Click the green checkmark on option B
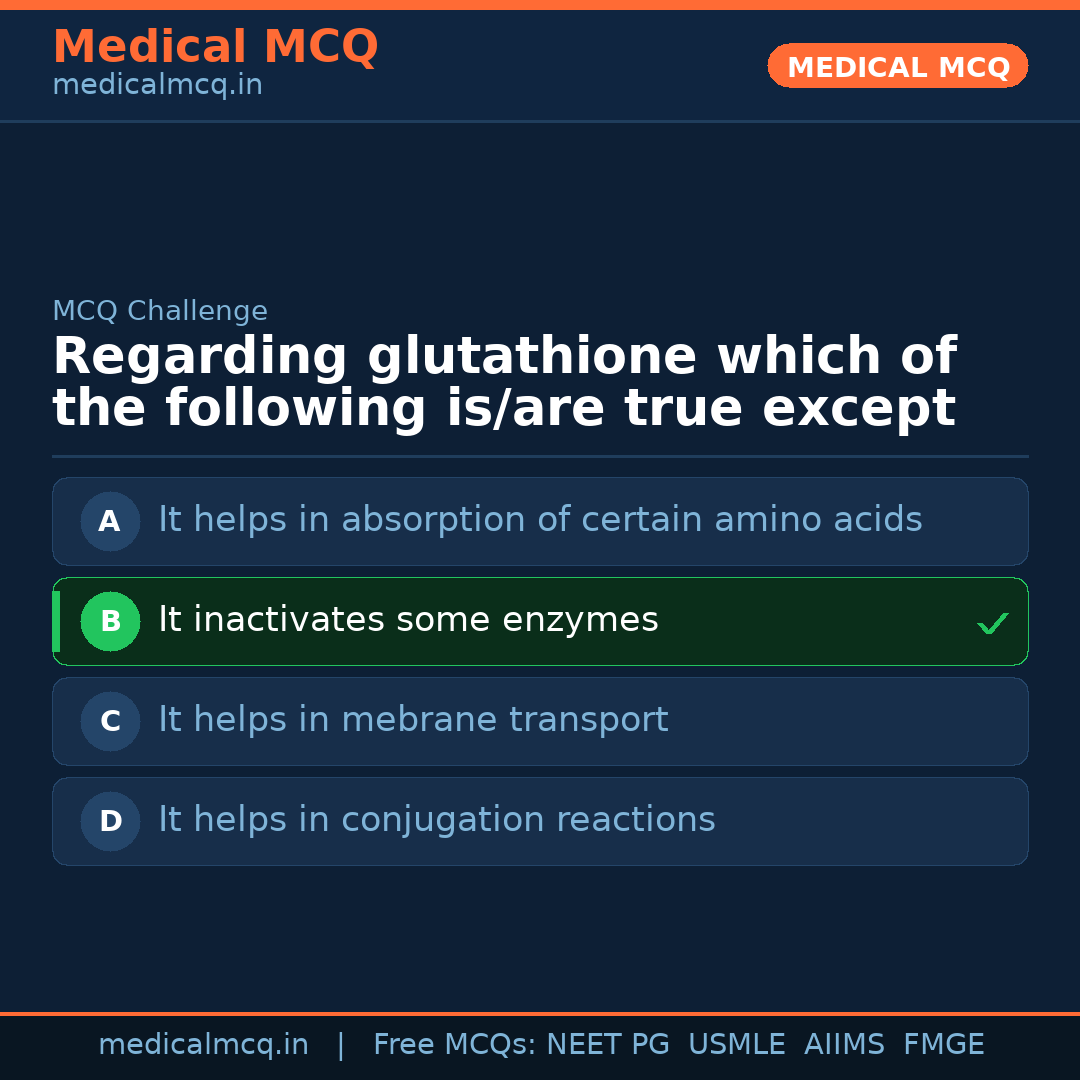 [992, 624]
